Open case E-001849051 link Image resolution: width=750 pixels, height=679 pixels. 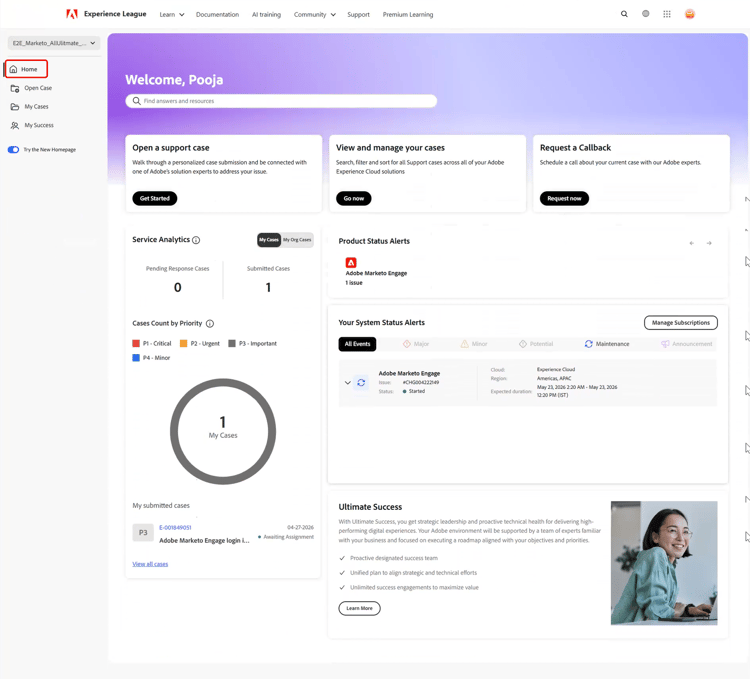pos(175,528)
